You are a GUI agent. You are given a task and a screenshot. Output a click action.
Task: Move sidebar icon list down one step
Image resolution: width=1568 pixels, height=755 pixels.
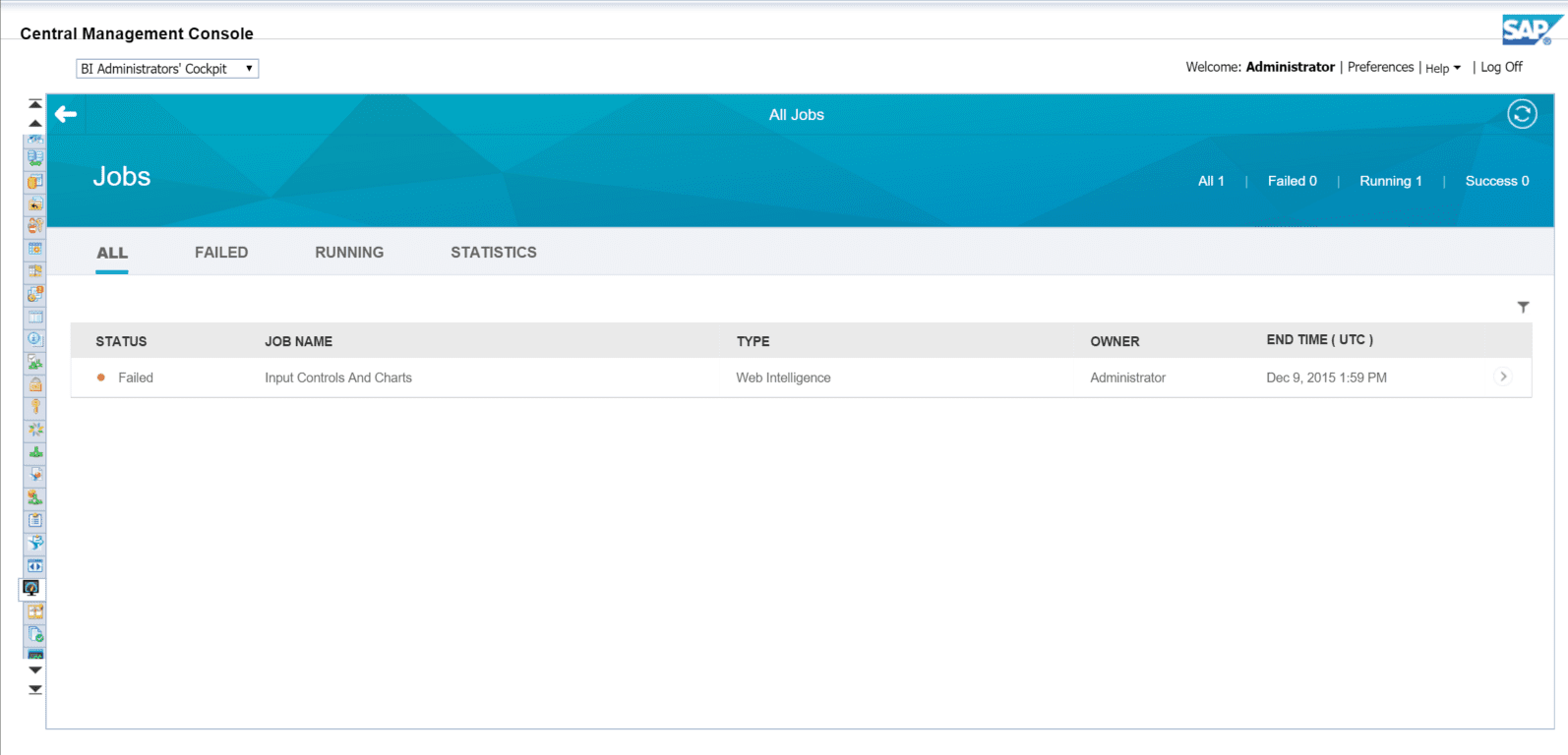35,669
